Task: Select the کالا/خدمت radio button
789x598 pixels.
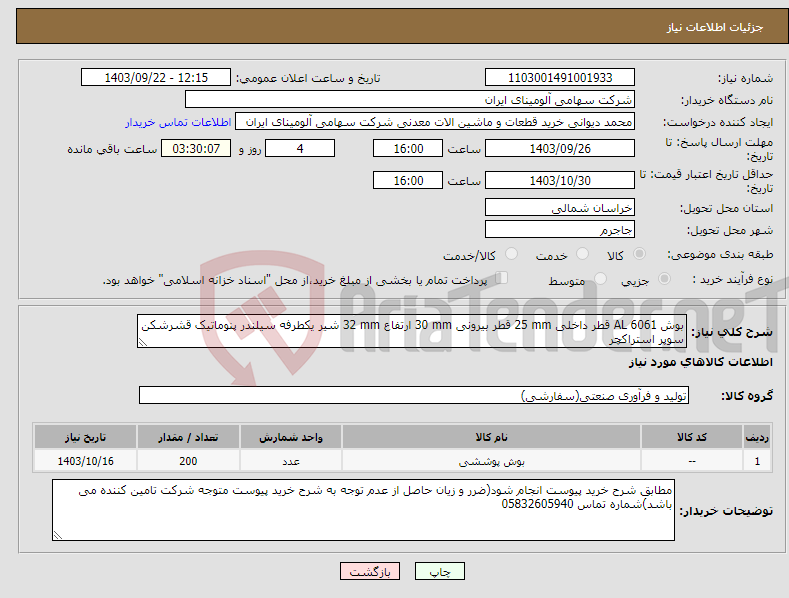Action: tap(511, 254)
